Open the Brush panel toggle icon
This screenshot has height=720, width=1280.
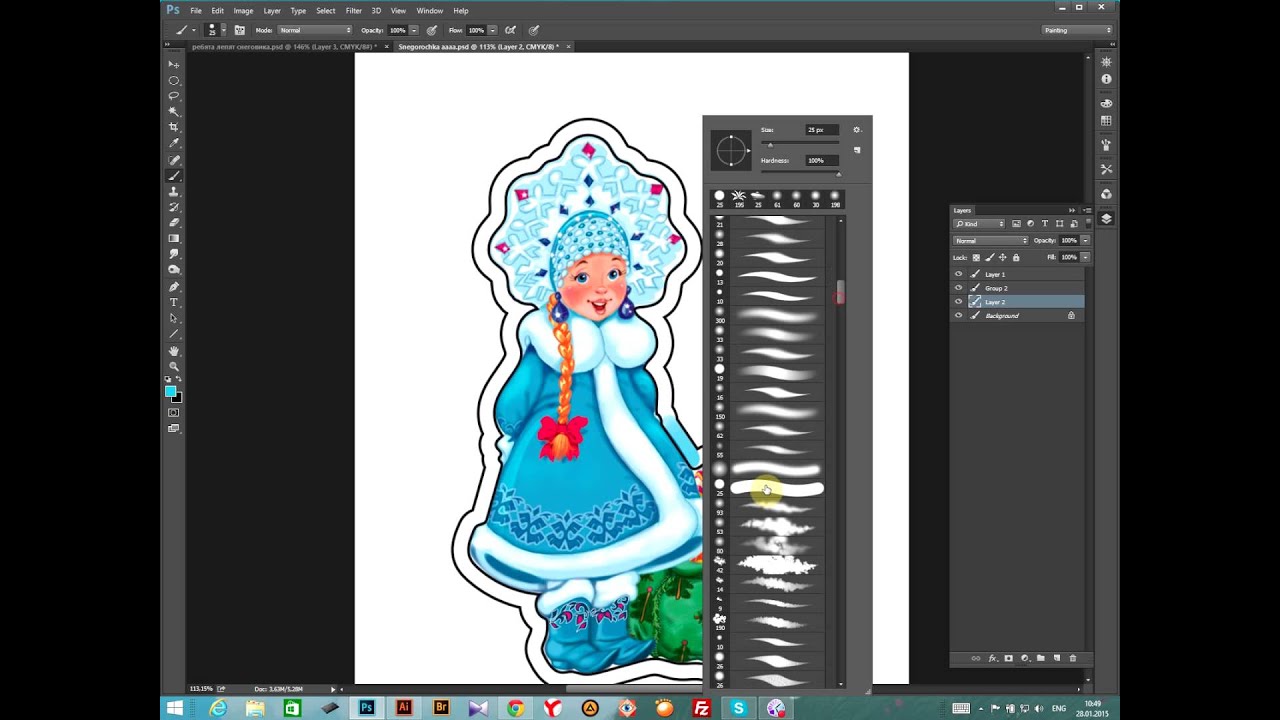tap(240, 30)
